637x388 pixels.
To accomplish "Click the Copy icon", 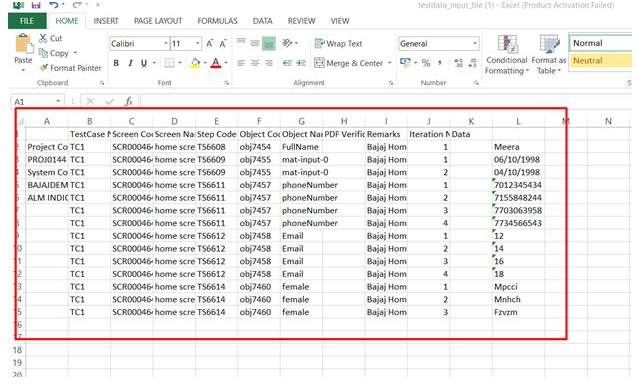I will 43,53.
